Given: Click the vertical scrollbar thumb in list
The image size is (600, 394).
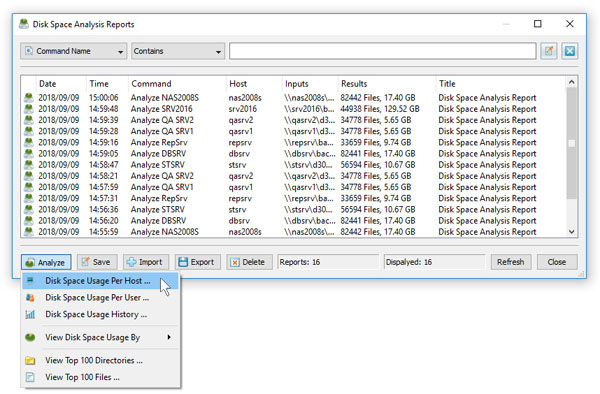Looking at the screenshot, I should pyautogui.click(x=571, y=143).
